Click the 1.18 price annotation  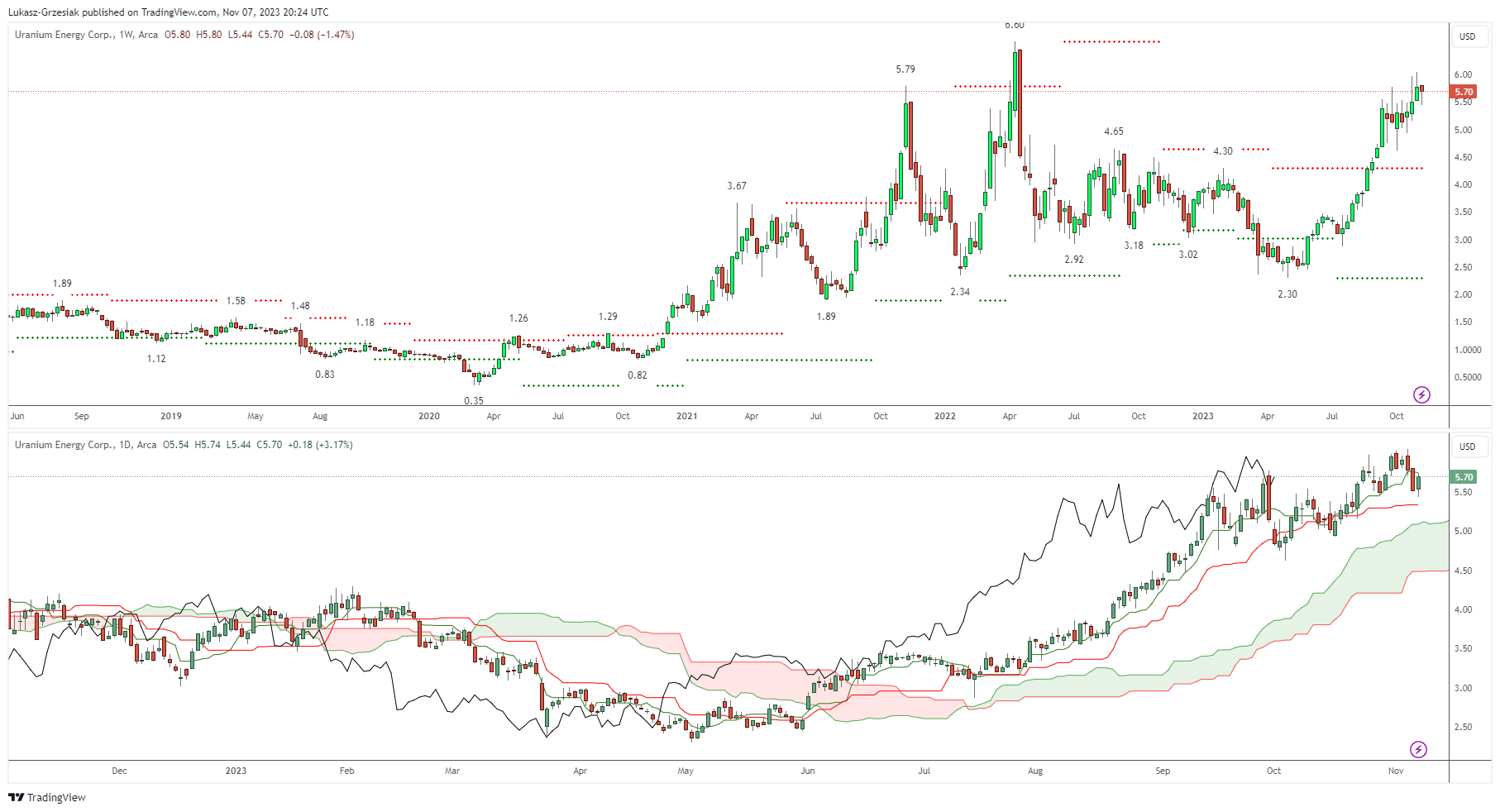365,322
